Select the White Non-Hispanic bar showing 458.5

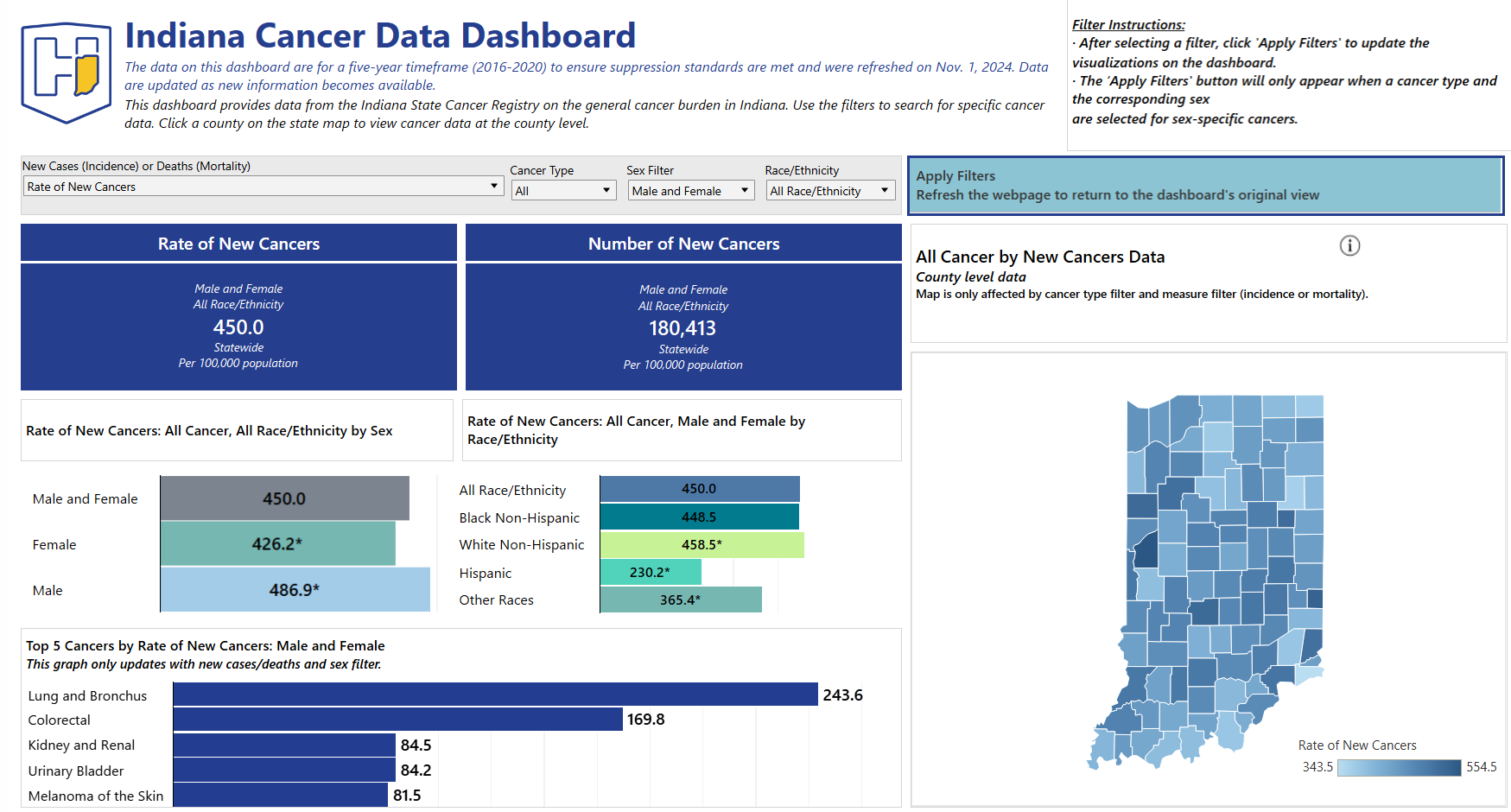click(x=702, y=544)
